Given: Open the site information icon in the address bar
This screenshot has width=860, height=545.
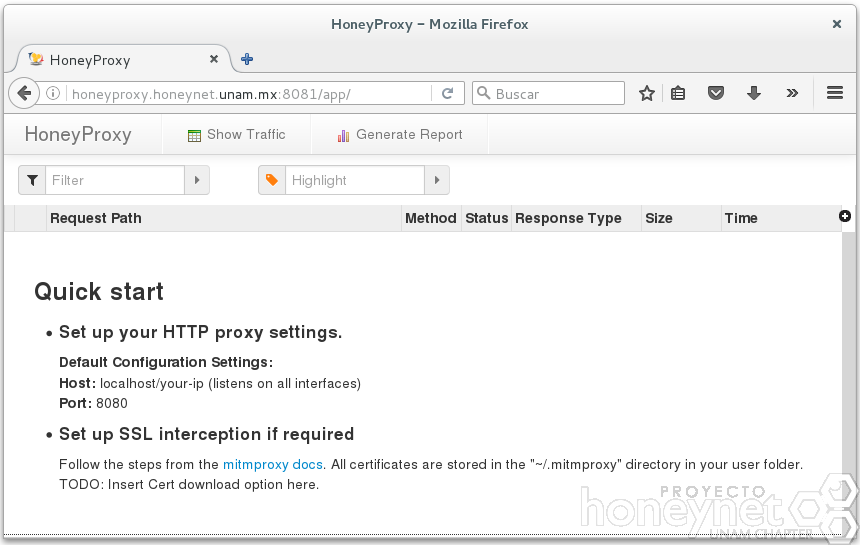Looking at the screenshot, I should pos(53,93).
